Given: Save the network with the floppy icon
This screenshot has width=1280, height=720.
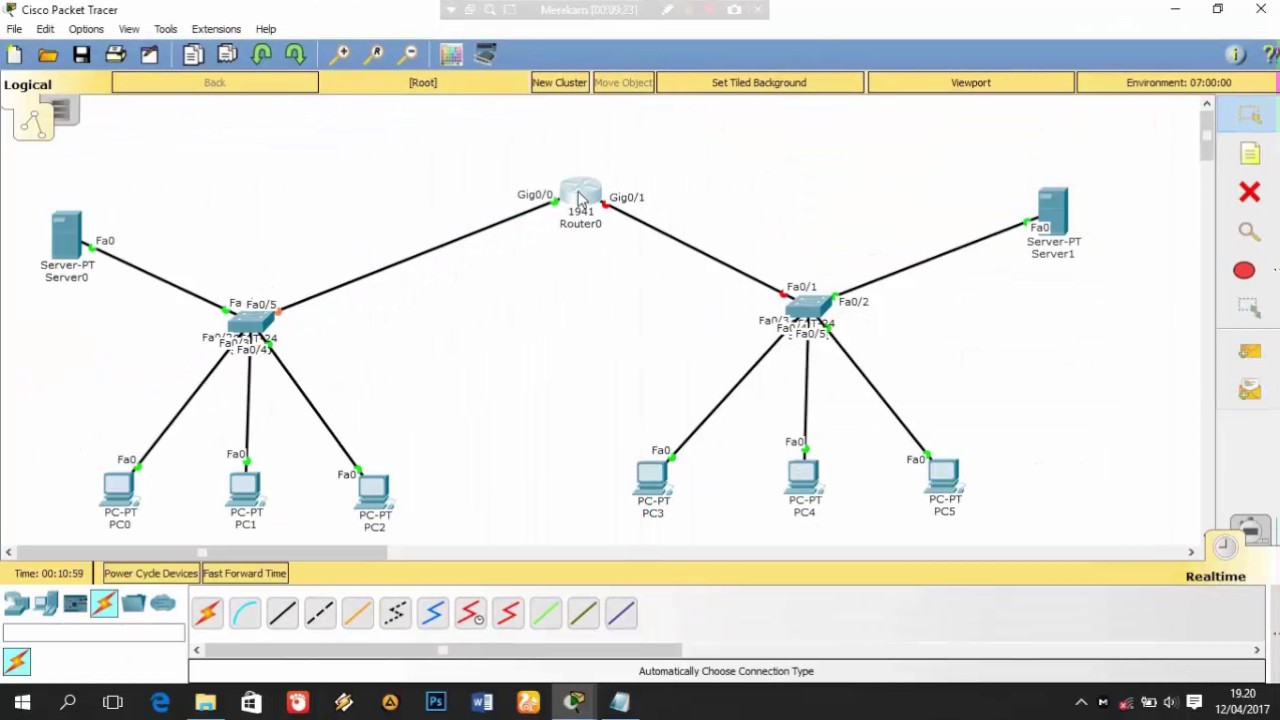Looking at the screenshot, I should (82, 55).
